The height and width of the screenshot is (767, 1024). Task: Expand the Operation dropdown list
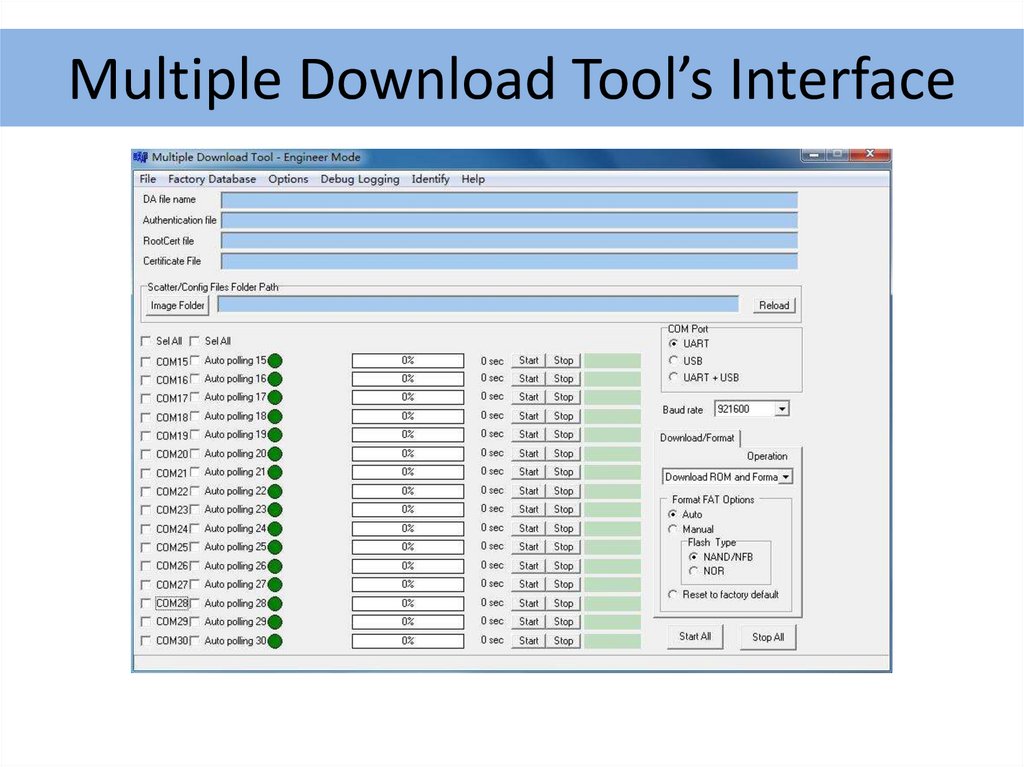786,478
